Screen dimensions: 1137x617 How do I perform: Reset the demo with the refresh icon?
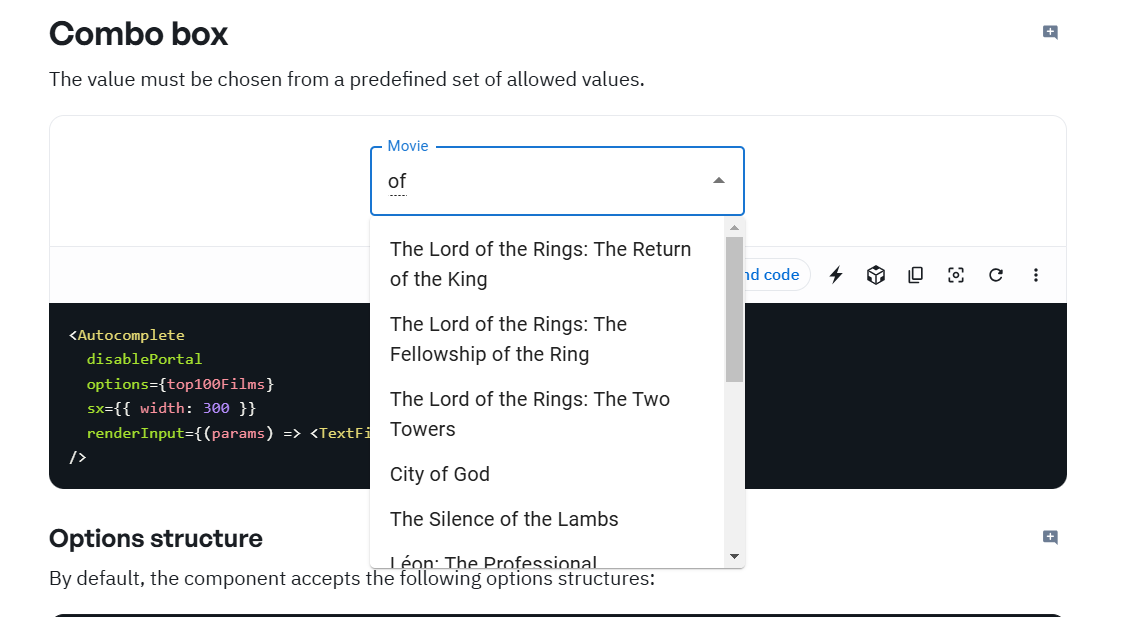(995, 275)
